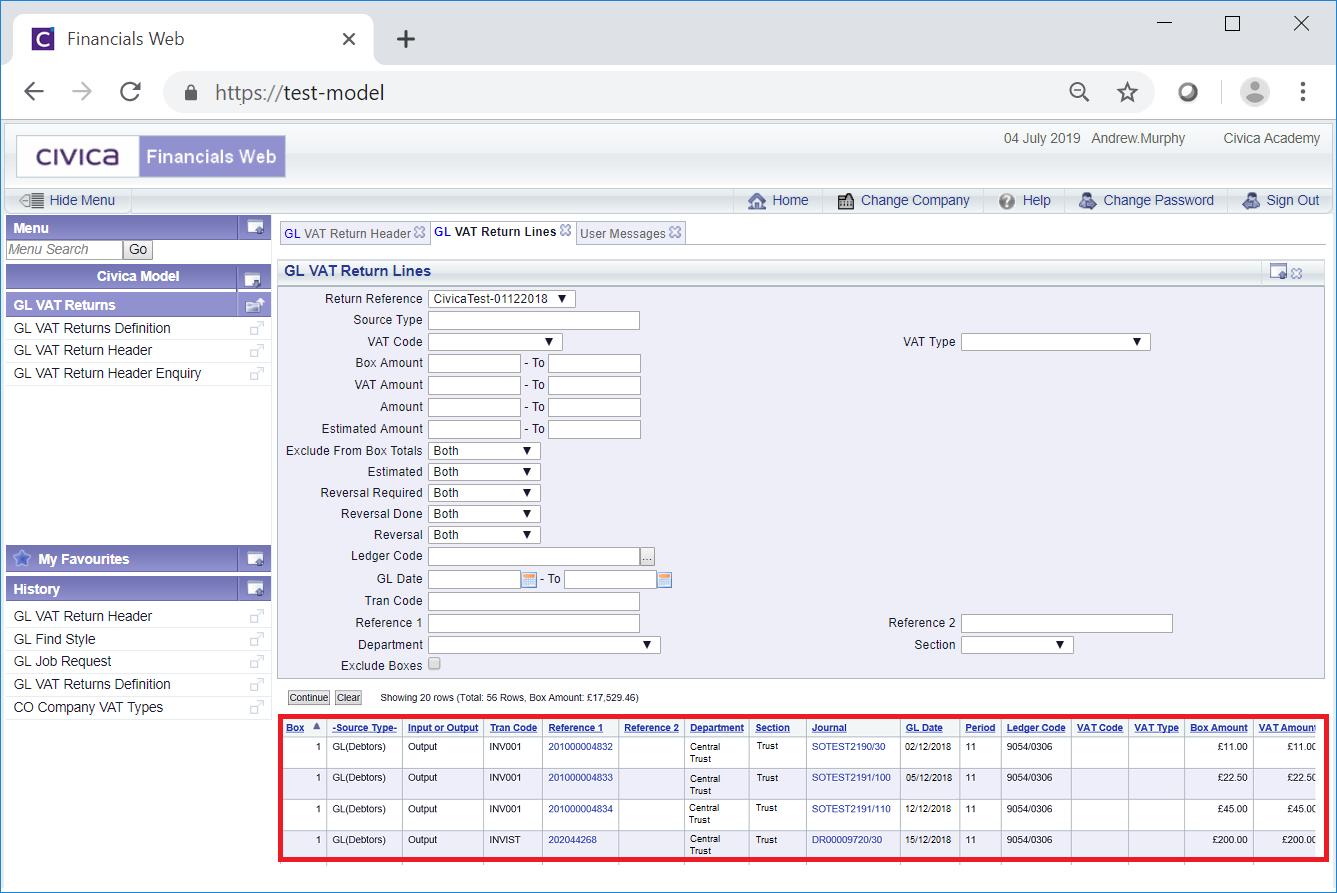
Task: Click new-window icon beside CO Company VAT Types
Action: (x=256, y=708)
